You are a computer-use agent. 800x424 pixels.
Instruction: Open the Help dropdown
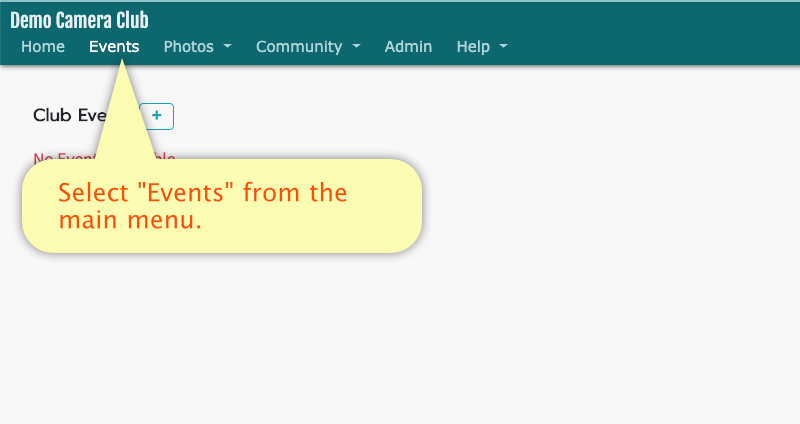(x=481, y=46)
